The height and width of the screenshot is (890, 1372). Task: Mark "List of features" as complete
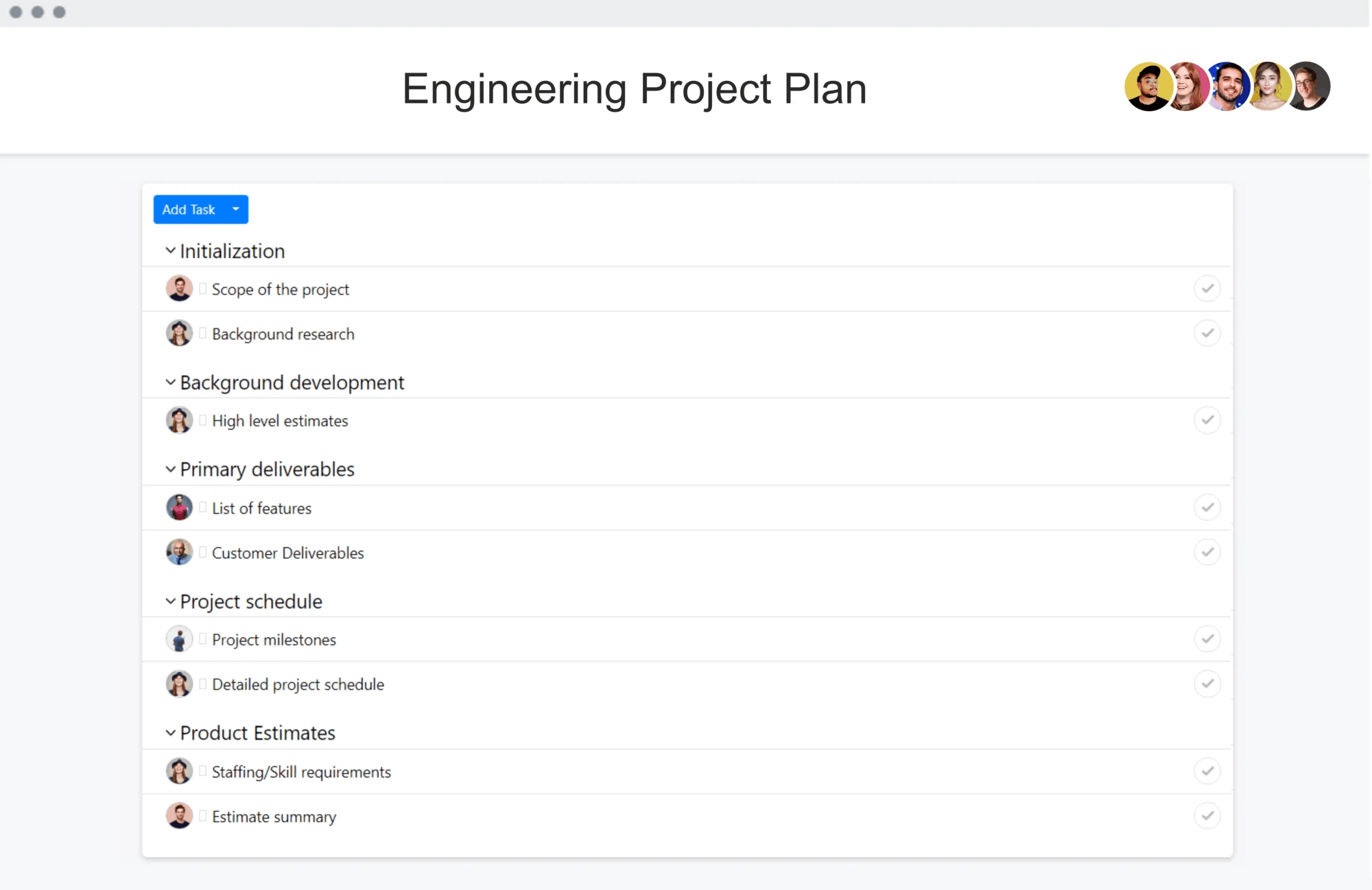1208,507
